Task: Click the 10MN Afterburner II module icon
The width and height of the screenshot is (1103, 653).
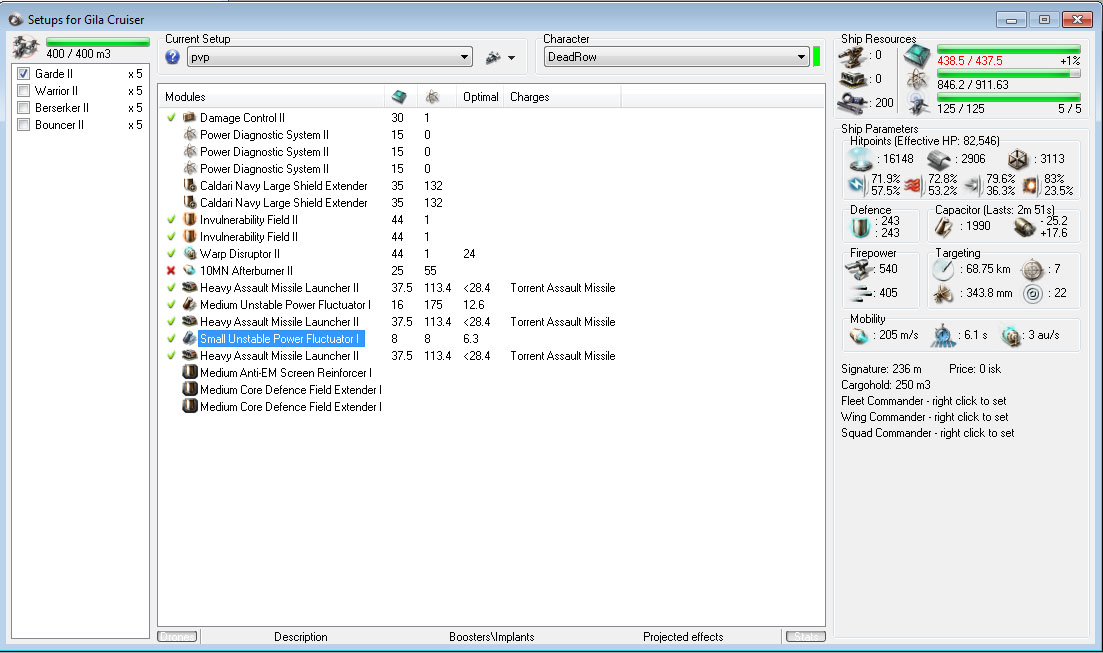Action: click(189, 270)
